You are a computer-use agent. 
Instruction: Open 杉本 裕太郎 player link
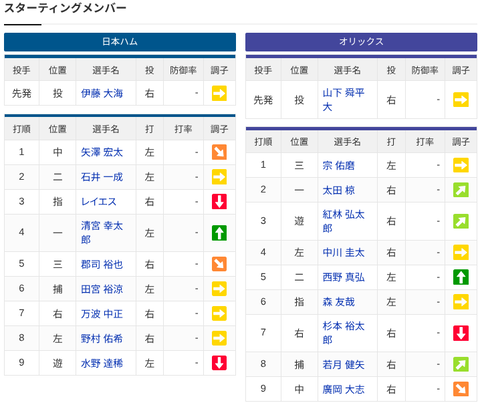point(344,333)
